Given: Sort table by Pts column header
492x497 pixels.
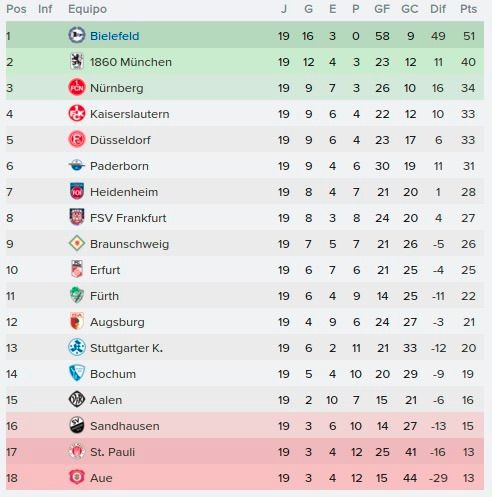Looking at the screenshot, I should point(468,9).
